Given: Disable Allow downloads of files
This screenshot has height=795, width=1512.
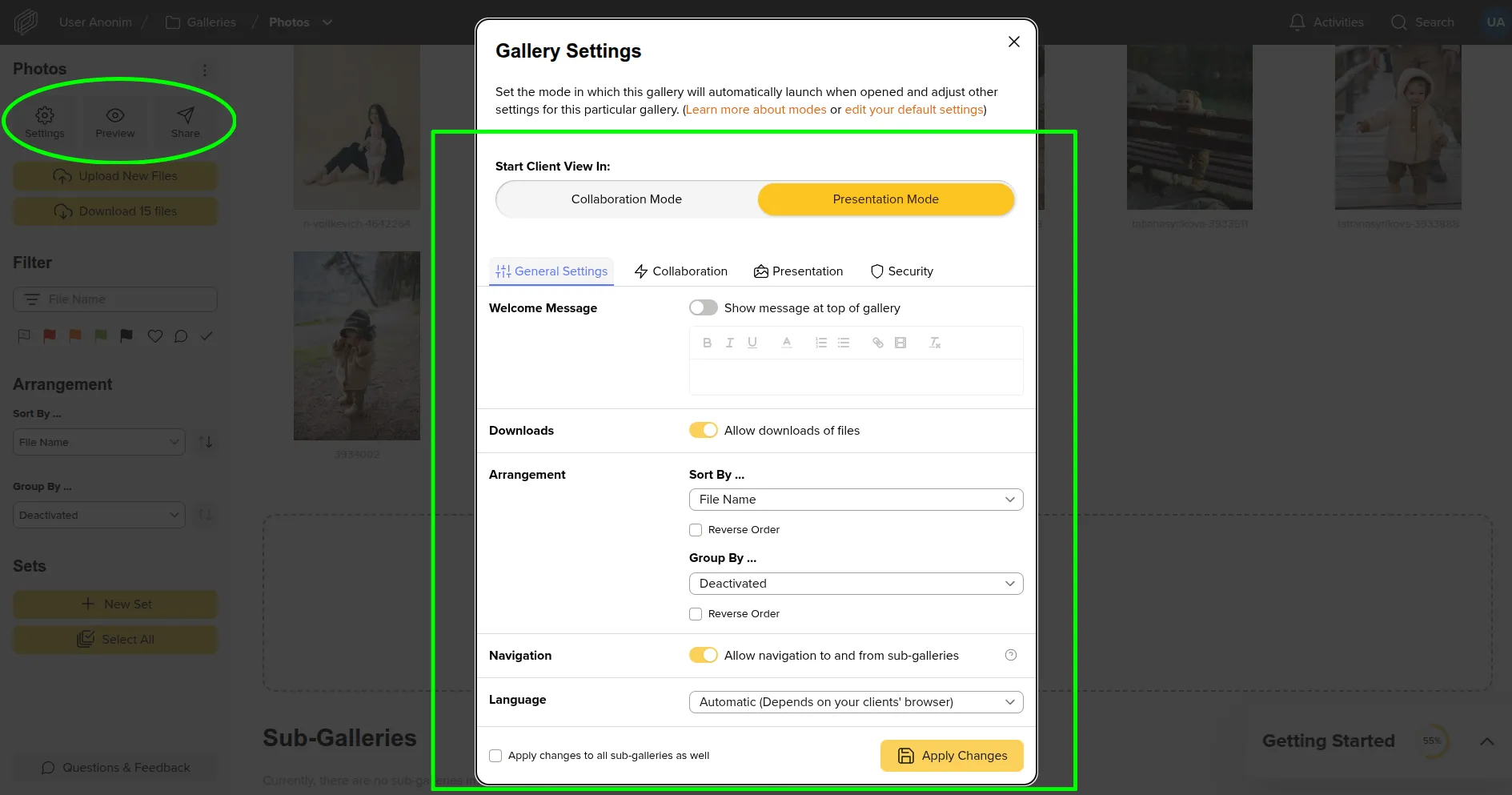Looking at the screenshot, I should [703, 430].
